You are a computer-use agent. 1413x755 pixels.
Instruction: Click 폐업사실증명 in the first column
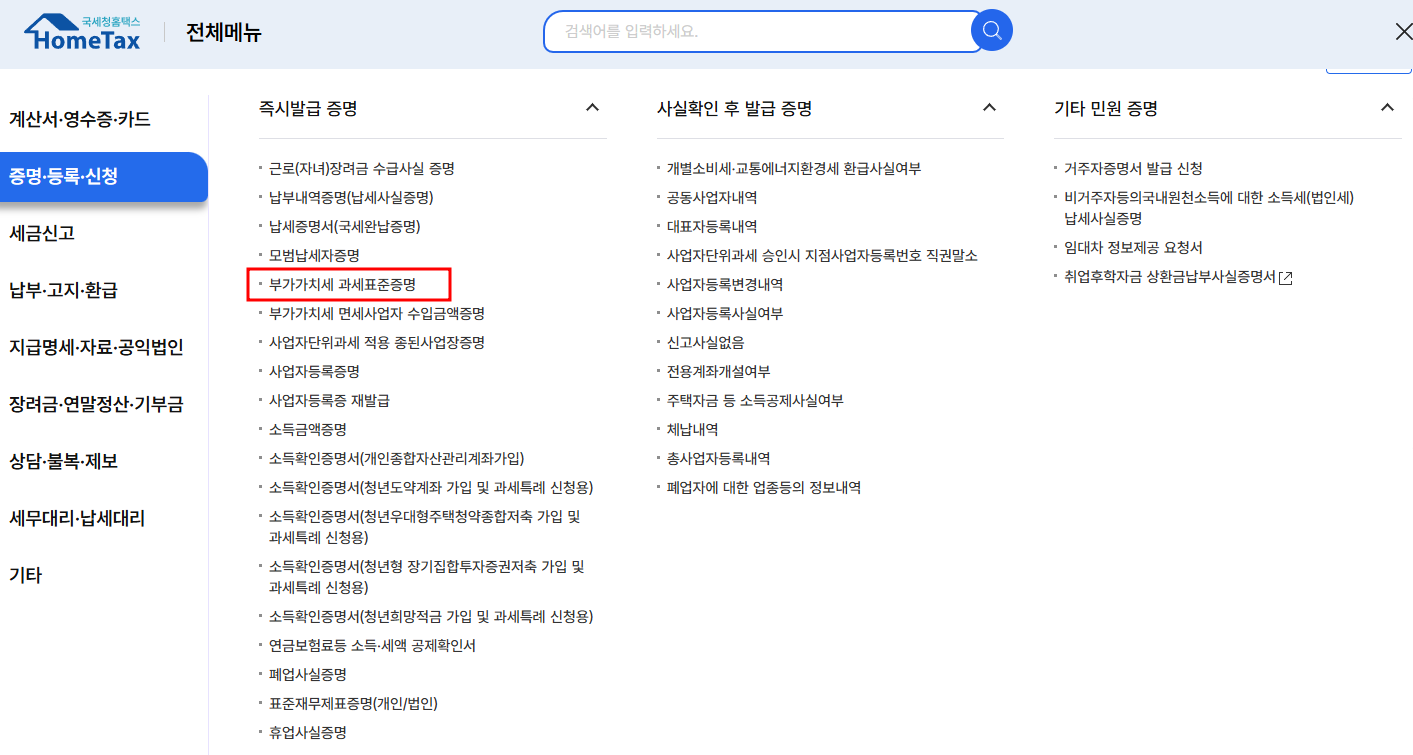pos(309,675)
